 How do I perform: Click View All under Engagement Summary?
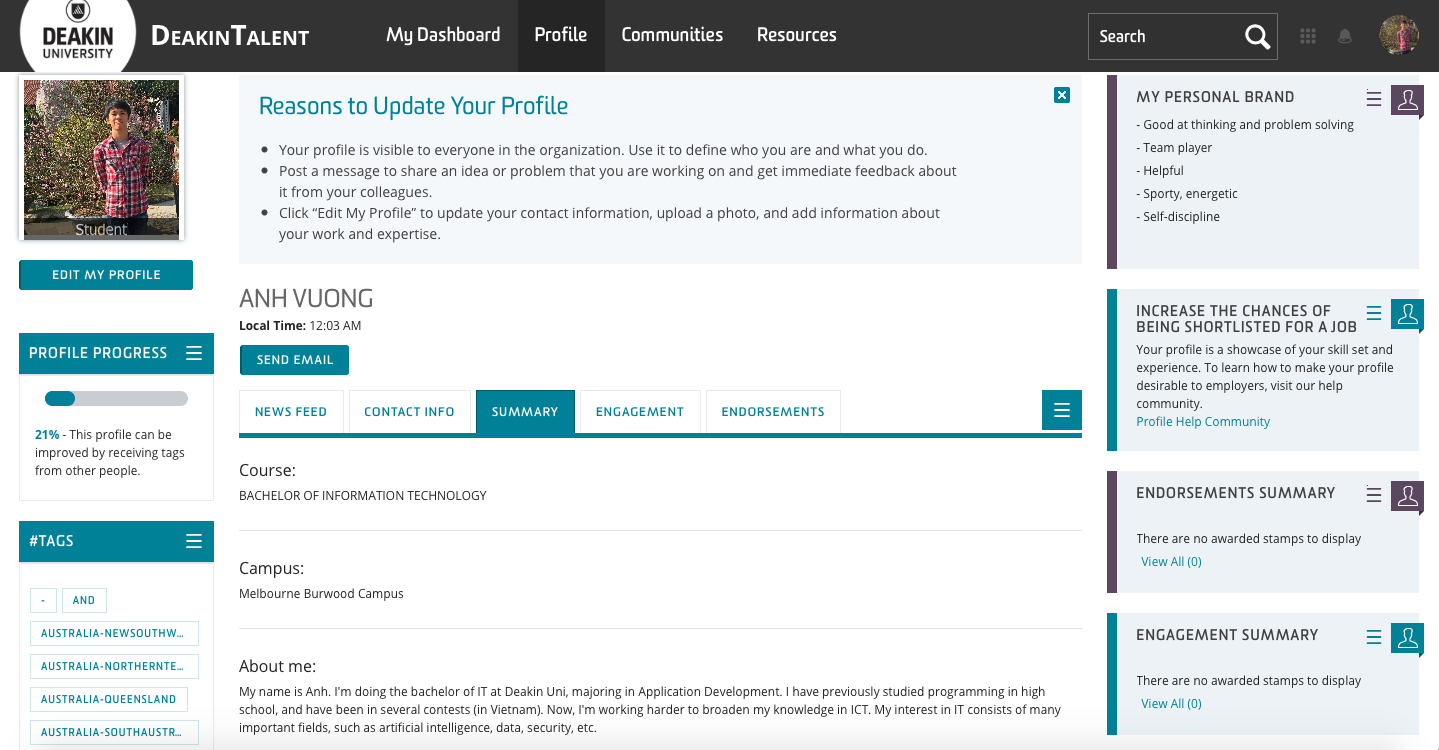pyautogui.click(x=1171, y=704)
